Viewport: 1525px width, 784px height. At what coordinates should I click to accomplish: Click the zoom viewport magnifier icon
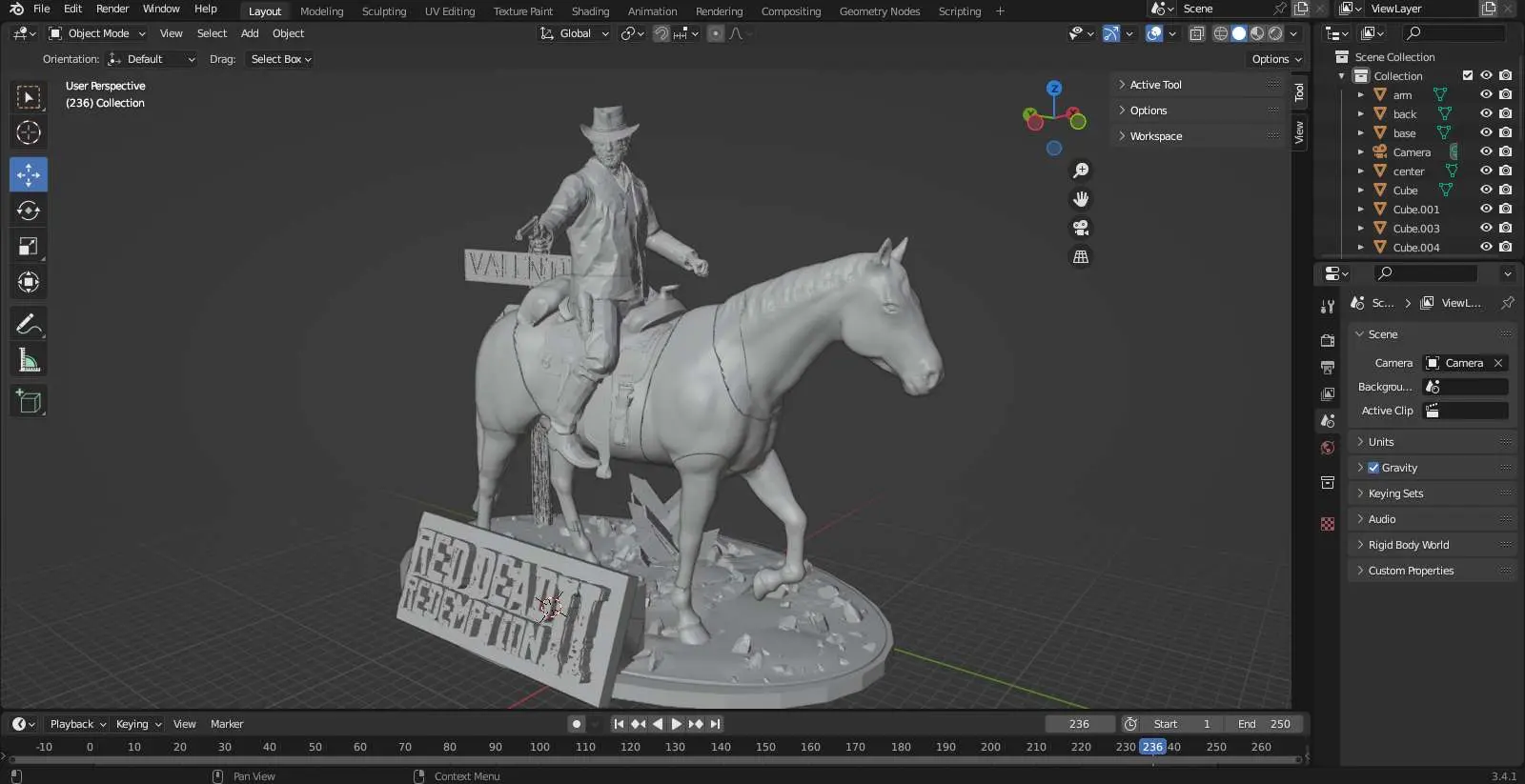coord(1081,171)
